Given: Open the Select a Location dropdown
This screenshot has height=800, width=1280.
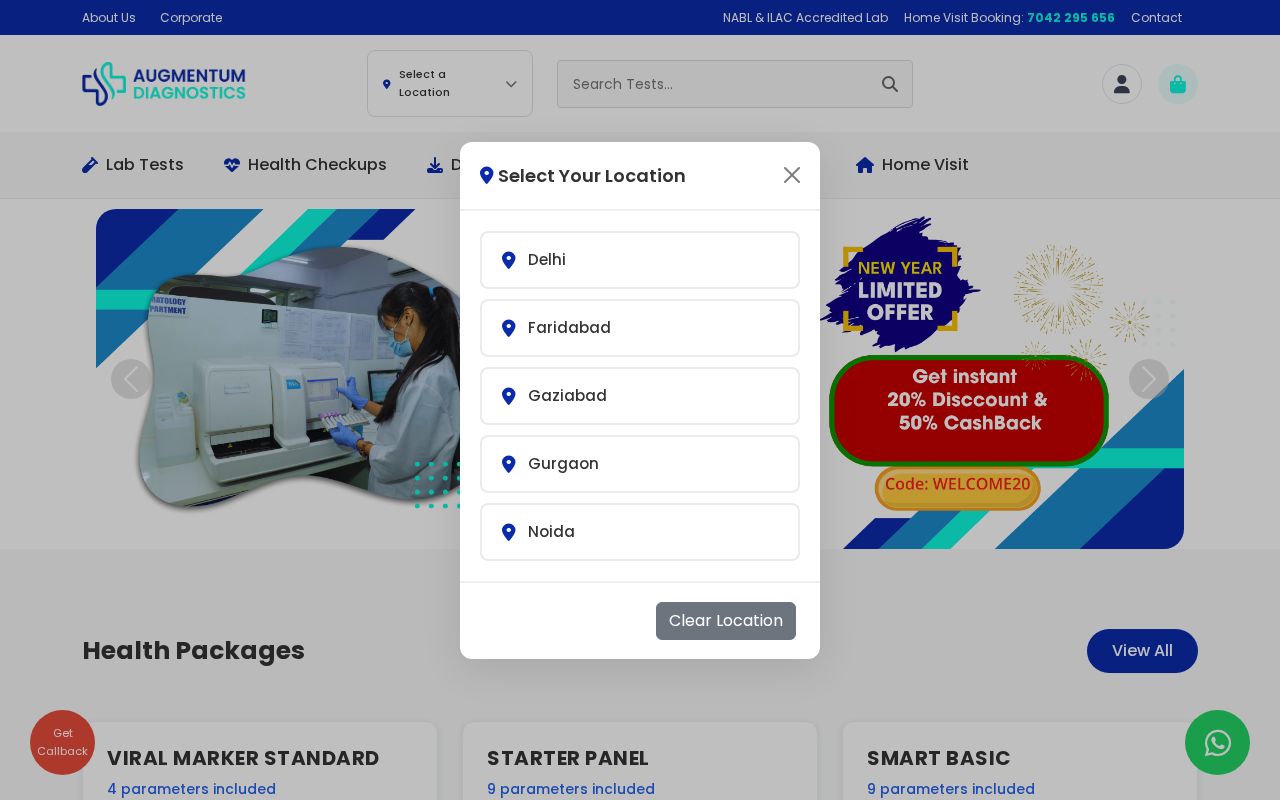Looking at the screenshot, I should click(449, 84).
